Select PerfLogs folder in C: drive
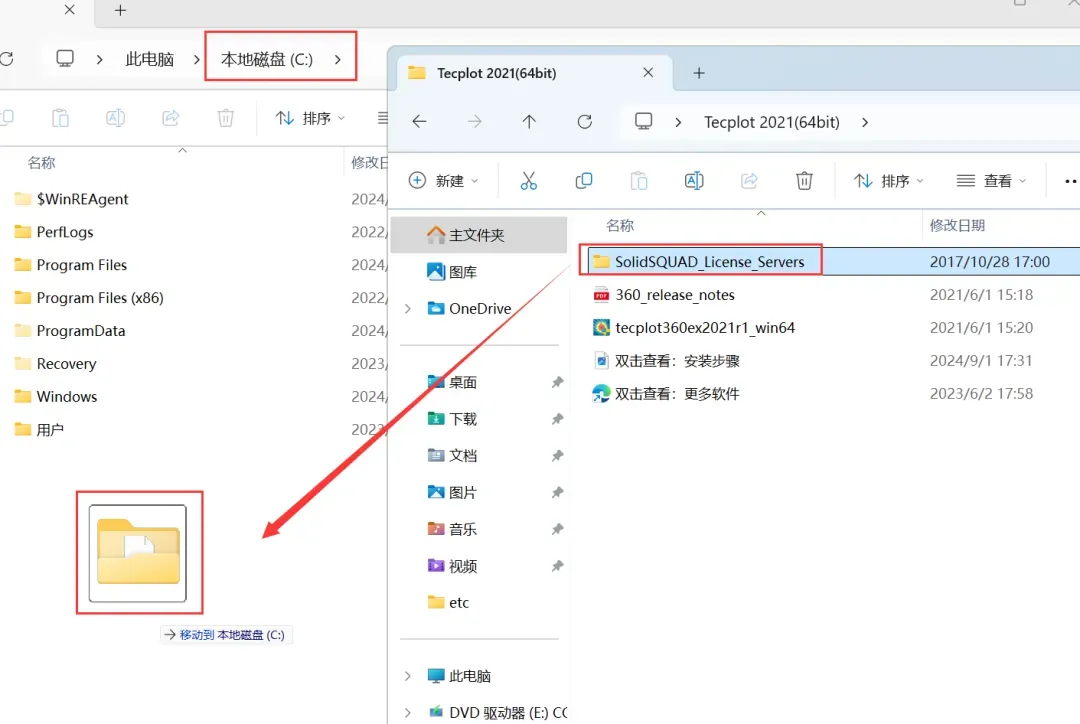Viewport: 1080px width, 724px height. [54, 232]
